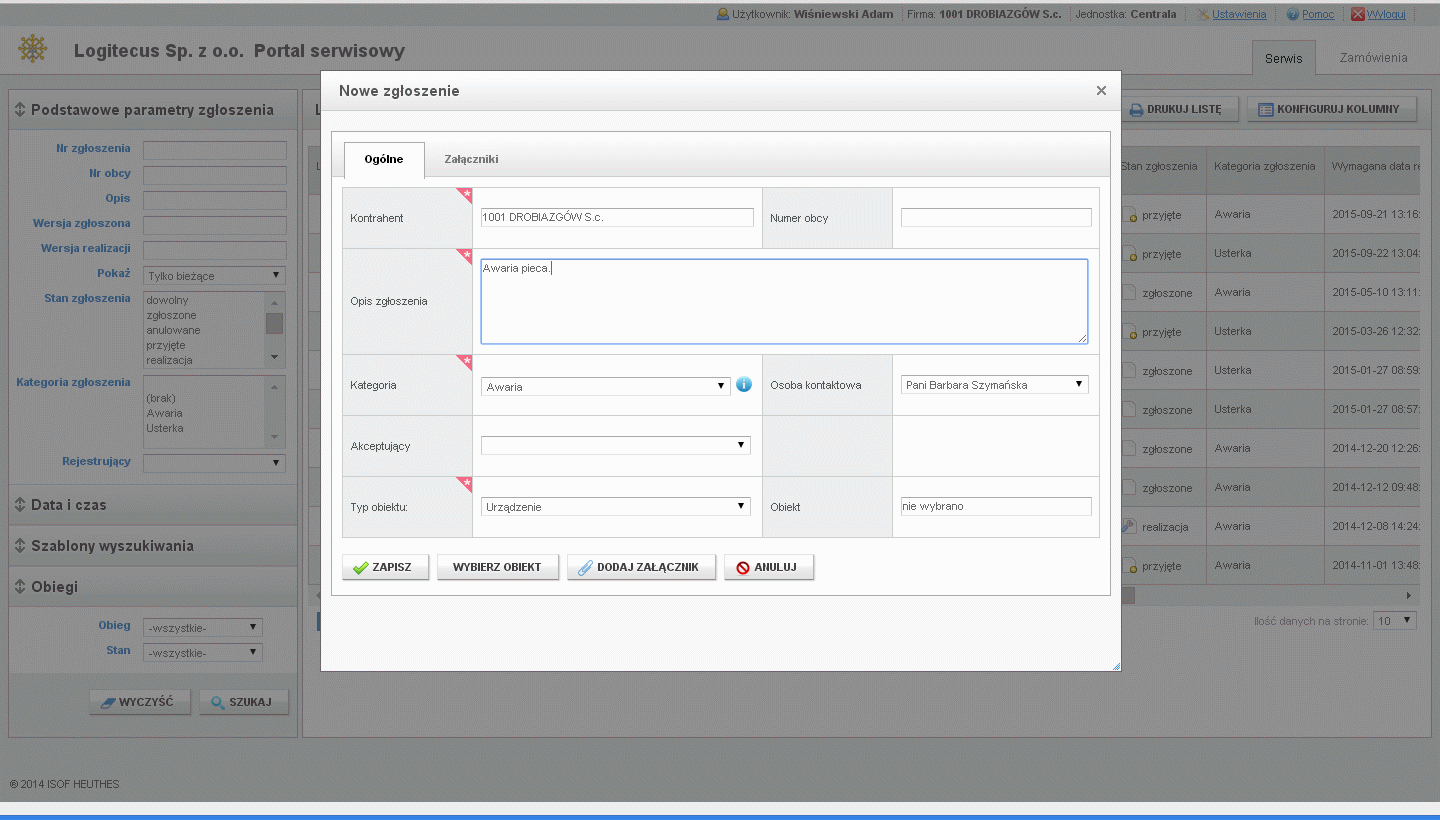Click into the Numer obcy field in dialog
The height and width of the screenshot is (820, 1440).
click(x=996, y=217)
